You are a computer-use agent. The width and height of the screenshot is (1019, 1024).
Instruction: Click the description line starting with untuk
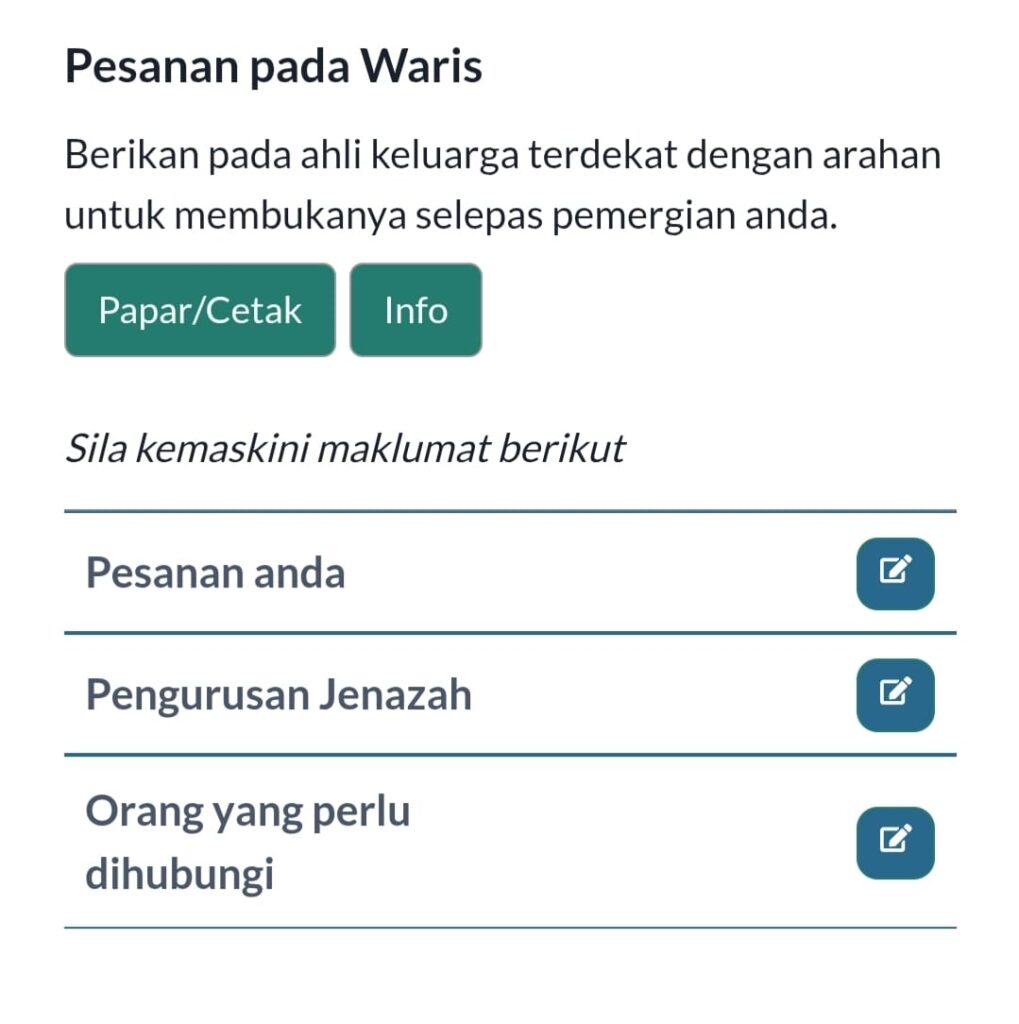(450, 216)
